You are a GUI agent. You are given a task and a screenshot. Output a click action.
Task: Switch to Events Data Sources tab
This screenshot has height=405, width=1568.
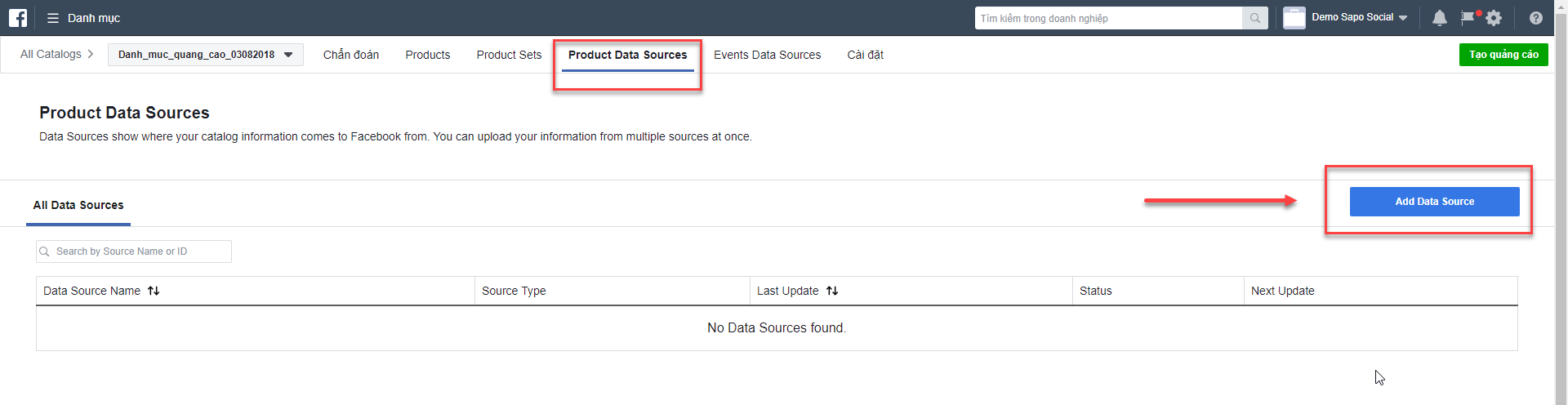coord(767,55)
